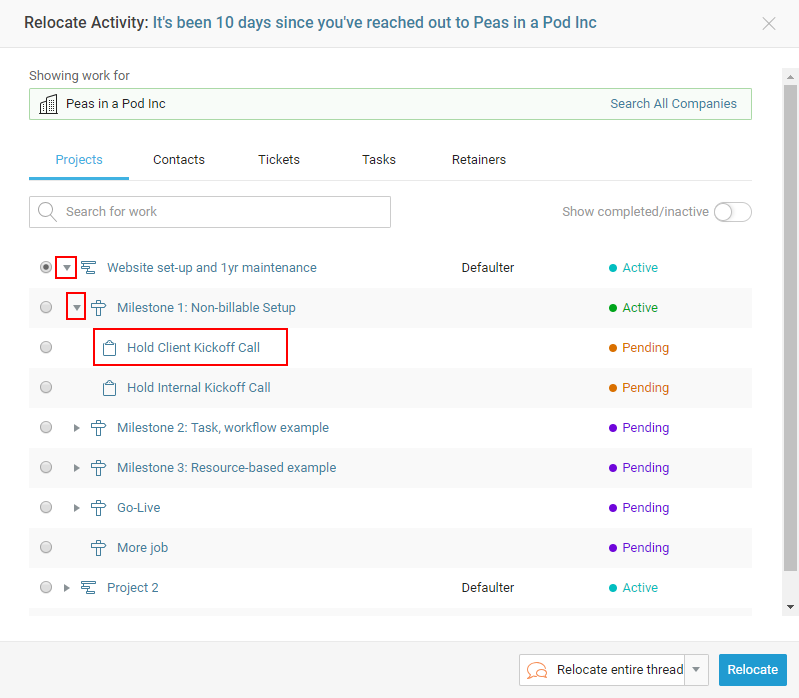Select the radio button for Milestone 1
799x698 pixels.
(x=46, y=308)
